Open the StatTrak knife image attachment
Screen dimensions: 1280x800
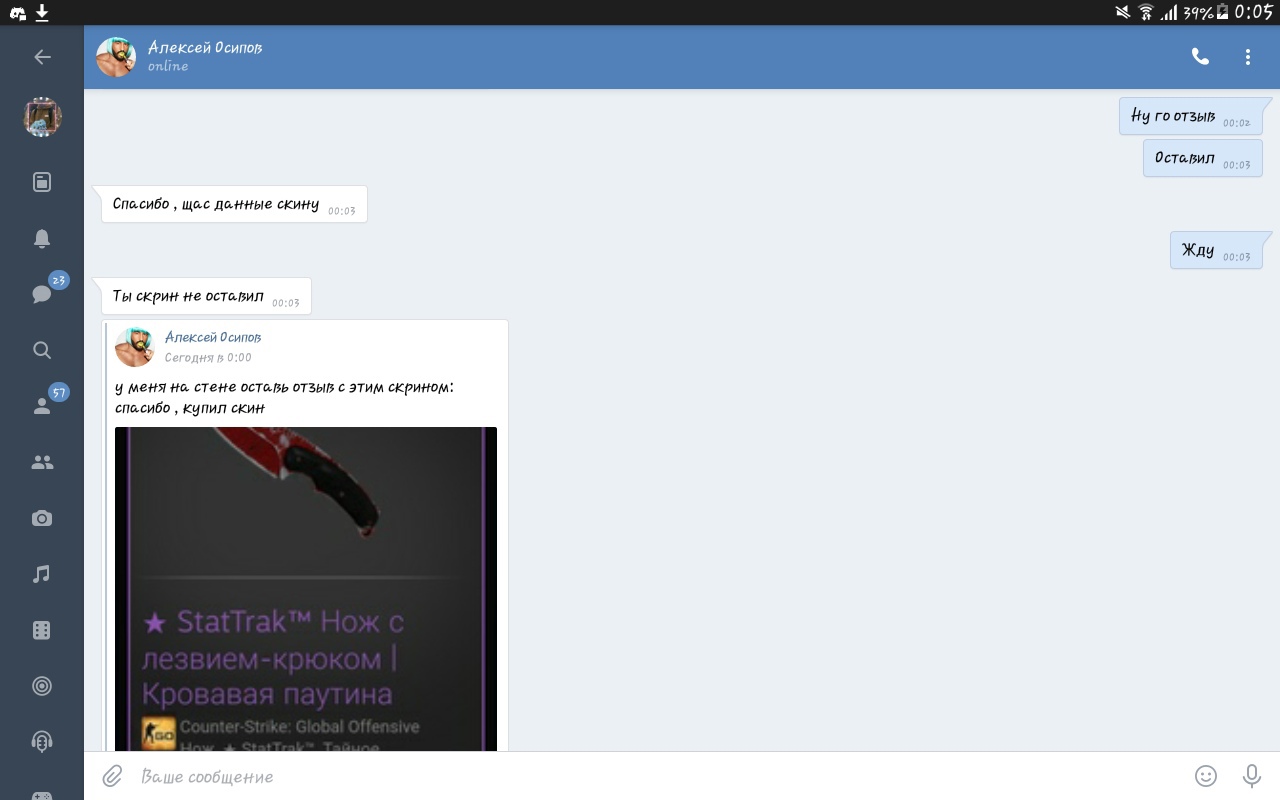click(305, 588)
